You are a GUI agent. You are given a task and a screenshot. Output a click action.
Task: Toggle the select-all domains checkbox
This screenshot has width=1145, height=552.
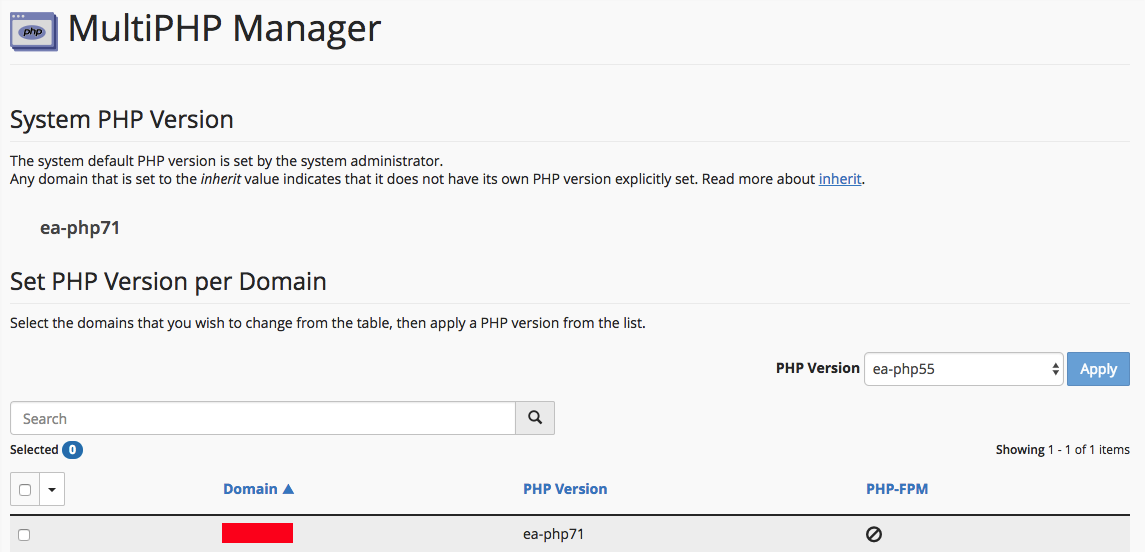[25, 490]
